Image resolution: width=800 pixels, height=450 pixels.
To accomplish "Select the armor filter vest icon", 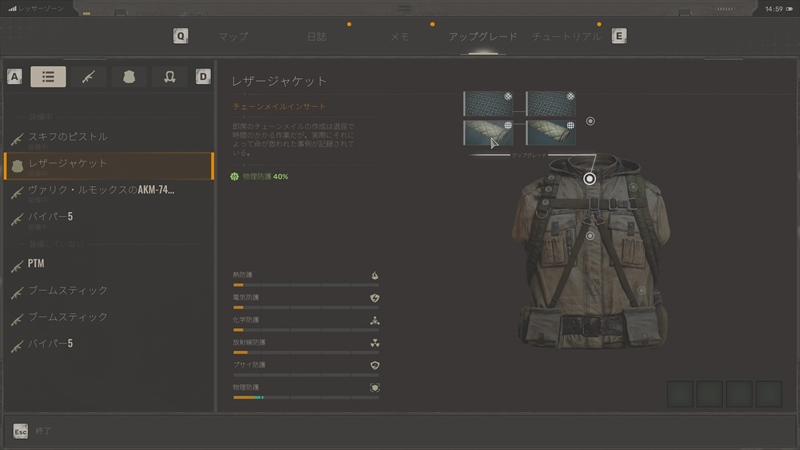I will [x=129, y=77].
